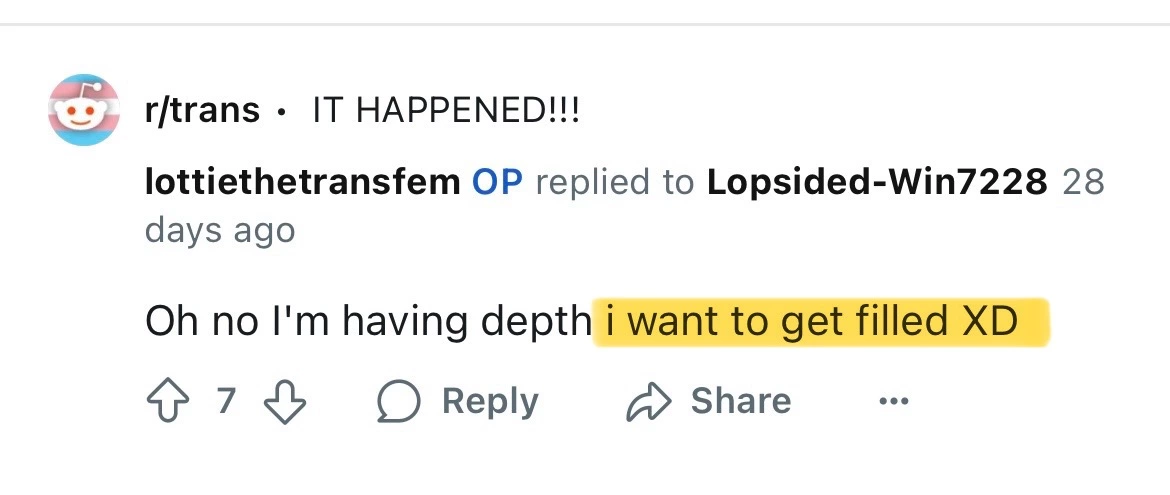Viewport: 1170px width, 495px height.
Task: Click the Reply button label
Action: (490, 402)
